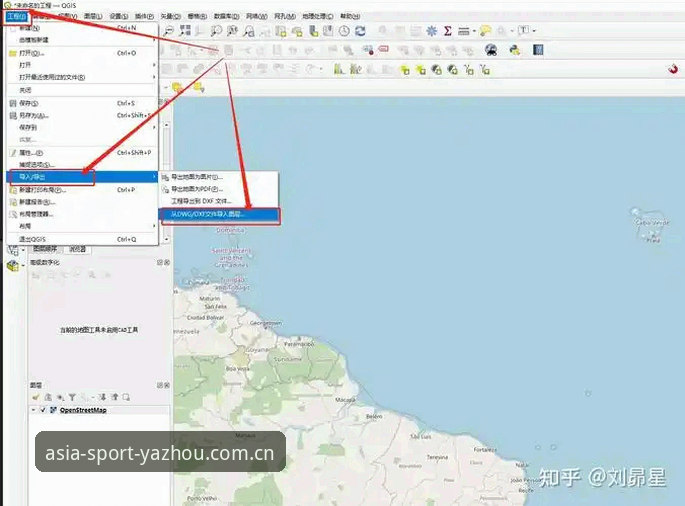685x506 pixels.
Task: Close the advanced digitizing panel
Action: click(167, 262)
